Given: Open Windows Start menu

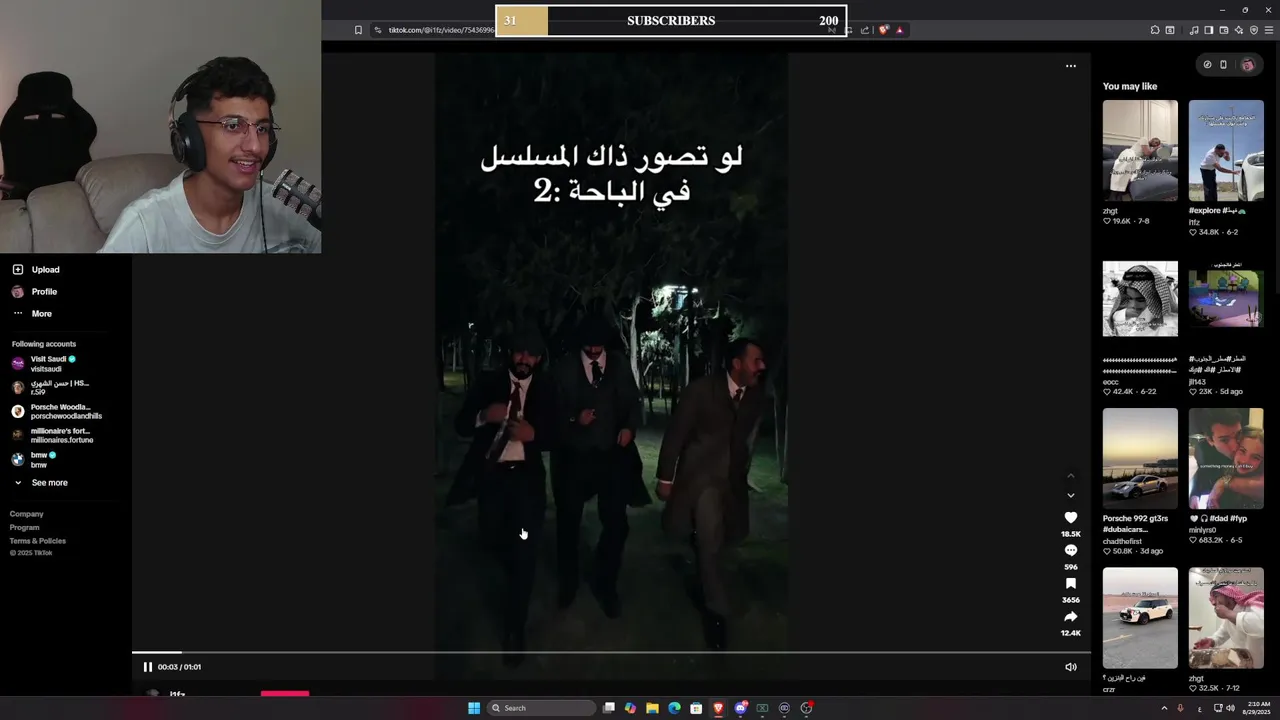Looking at the screenshot, I should tap(474, 708).
